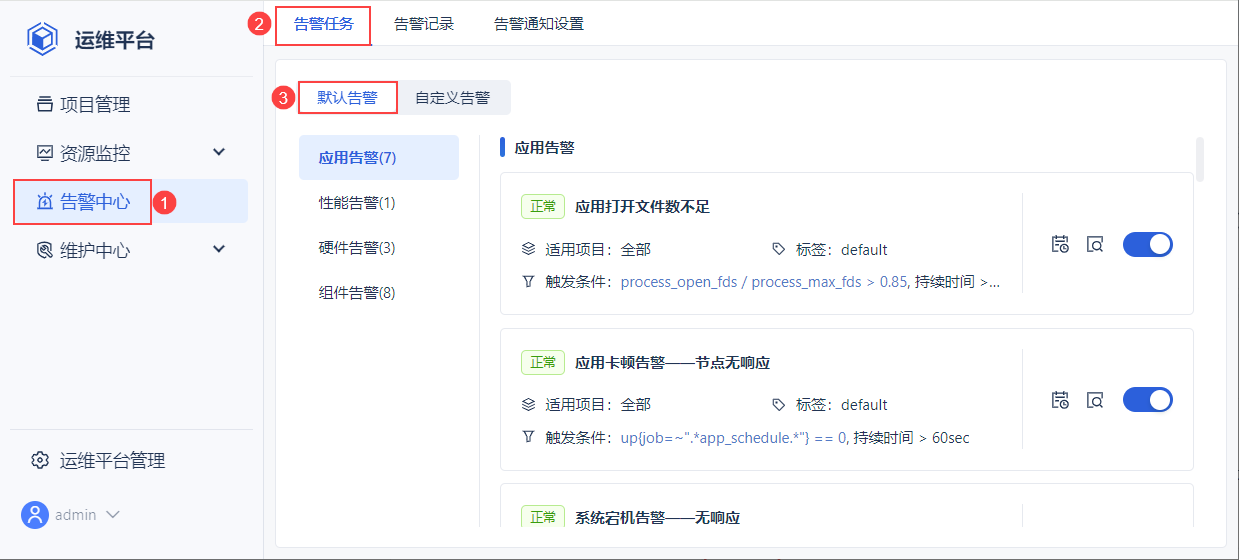Click the alert list vertical scrollbar

1200,160
